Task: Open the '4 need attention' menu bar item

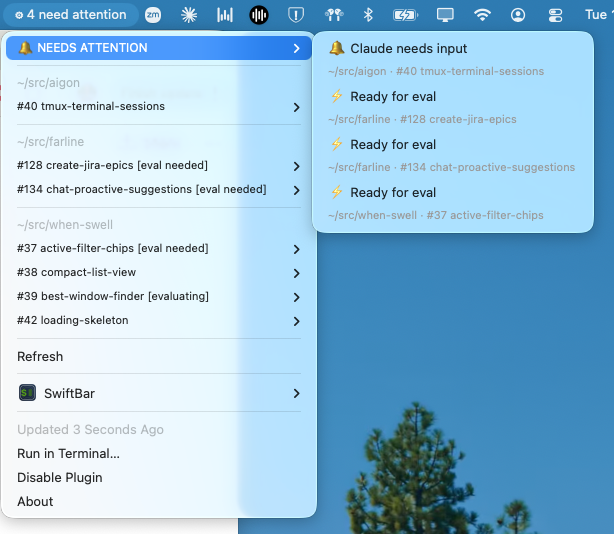Action: point(71,15)
